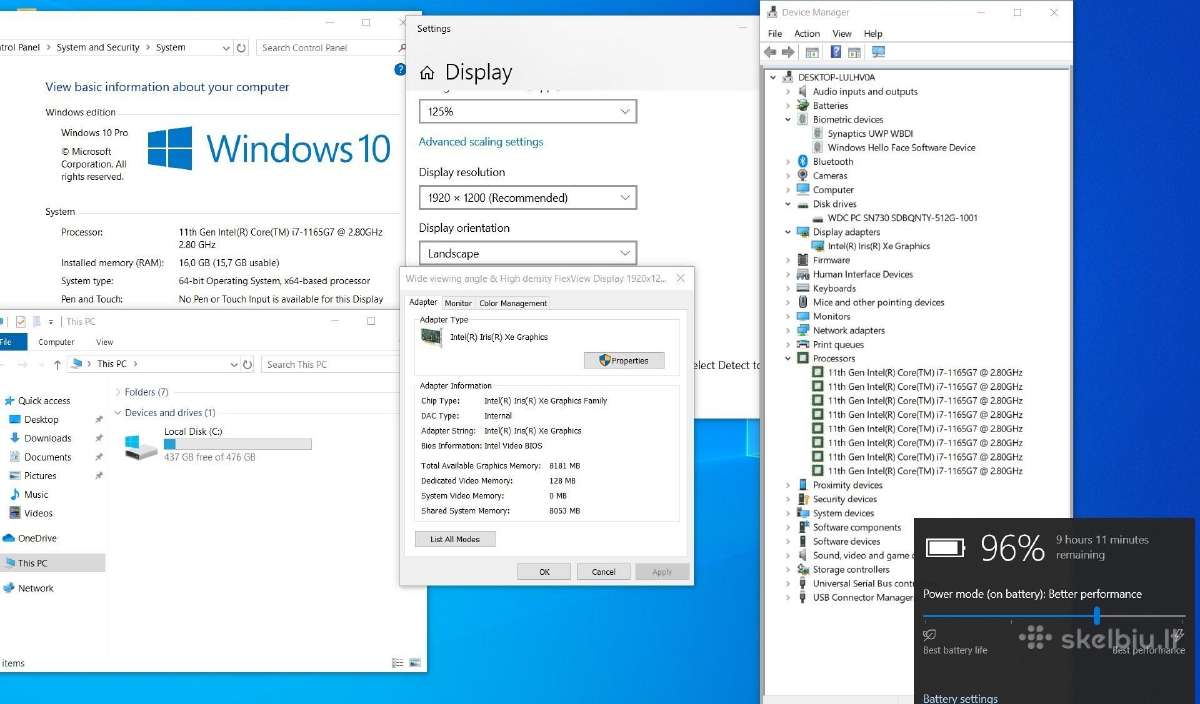Click the List All Modes button
Viewport: 1200px width, 704px height.
[455, 539]
